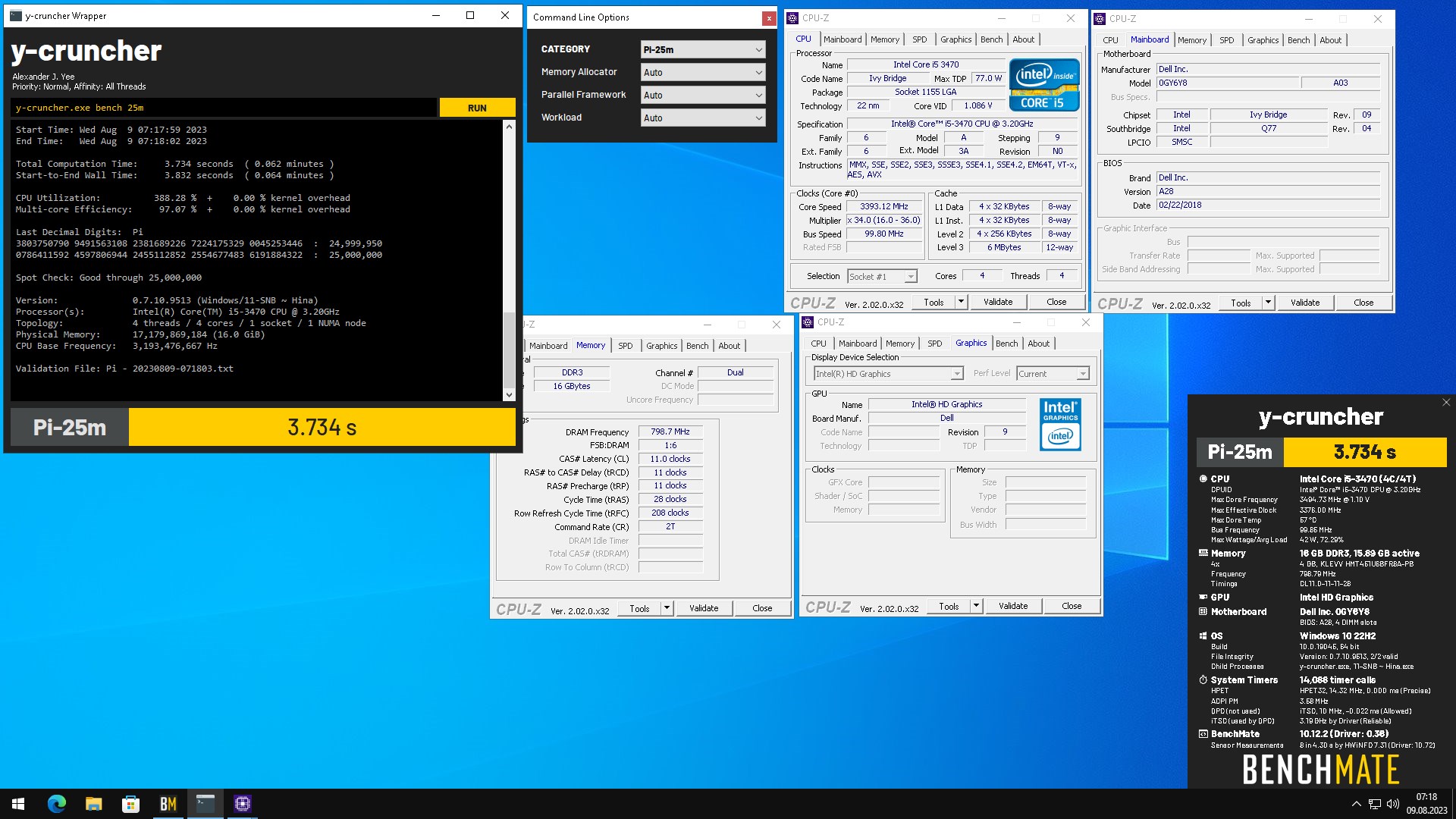Click the OS icon in BenchMate panel
The width and height of the screenshot is (1456, 819).
(1203, 636)
